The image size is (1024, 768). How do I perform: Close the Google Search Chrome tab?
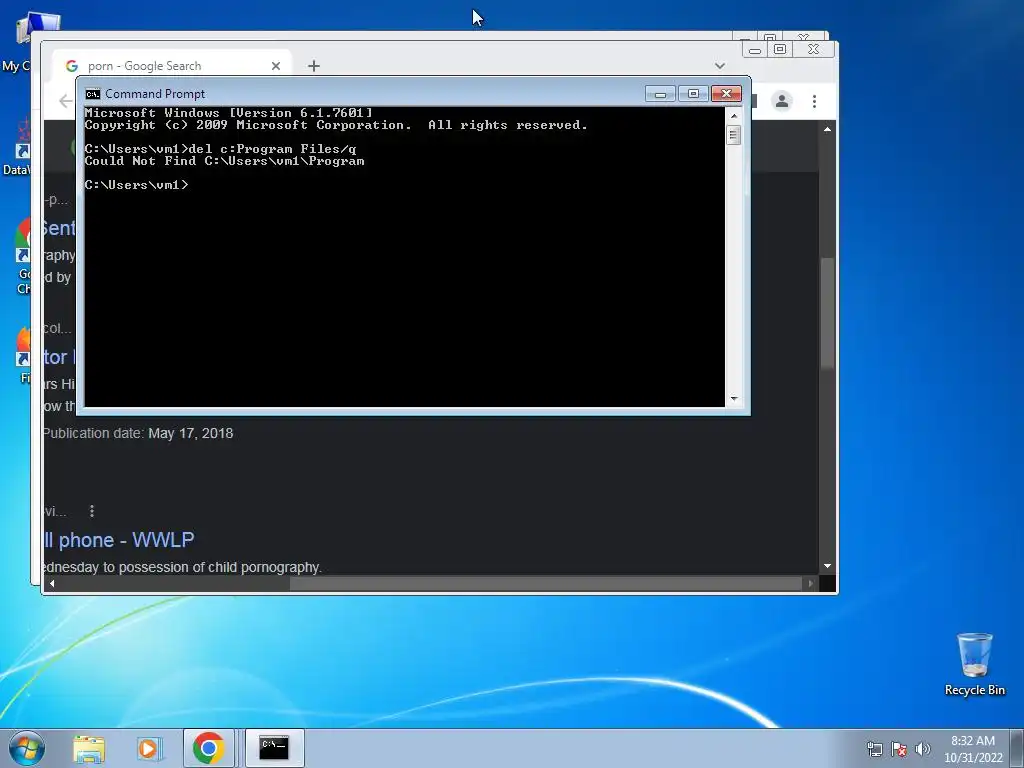(x=276, y=66)
